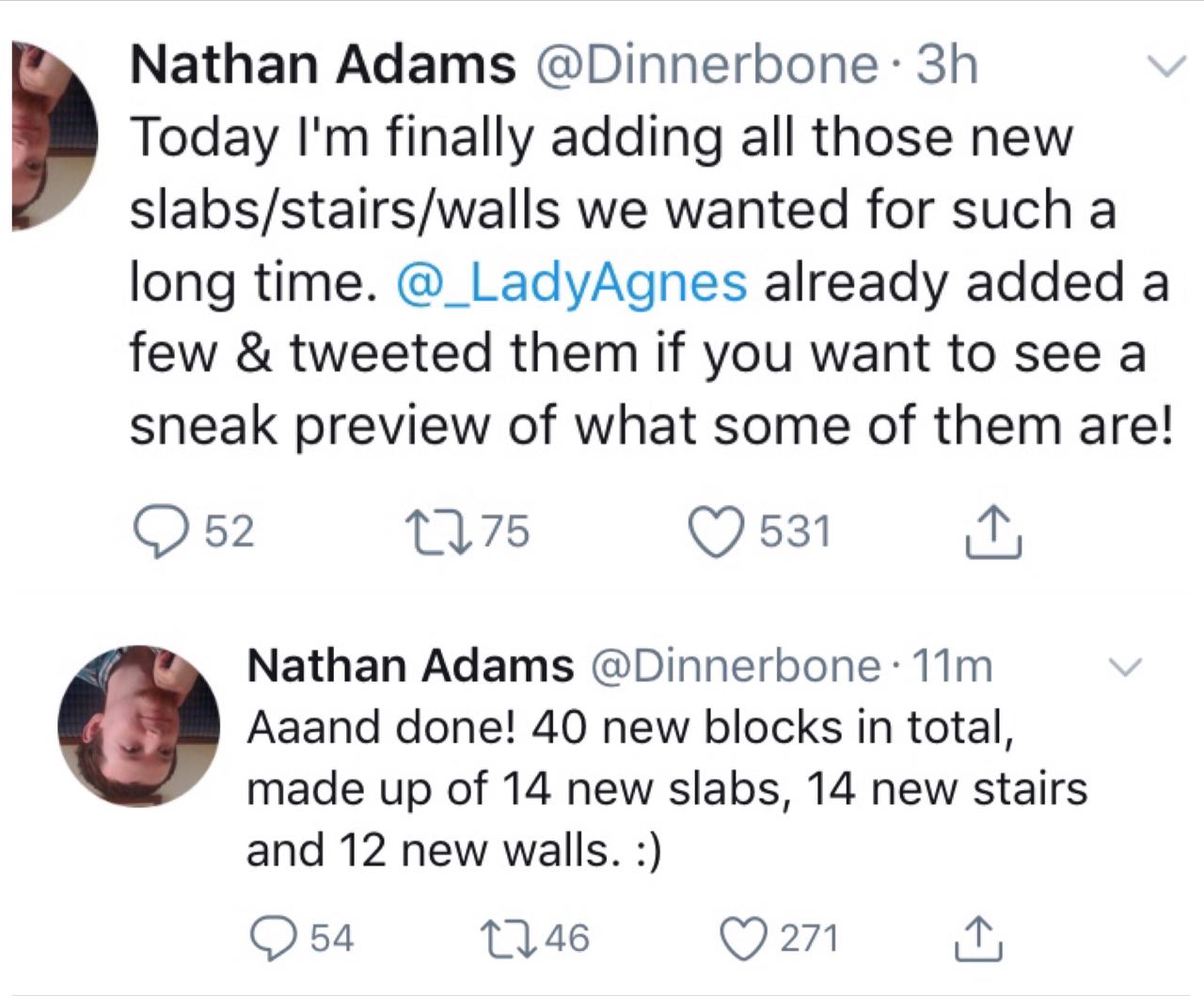The image size is (1204, 996).
Task: Open the @_LadyAgnes mention link
Action: point(572,282)
